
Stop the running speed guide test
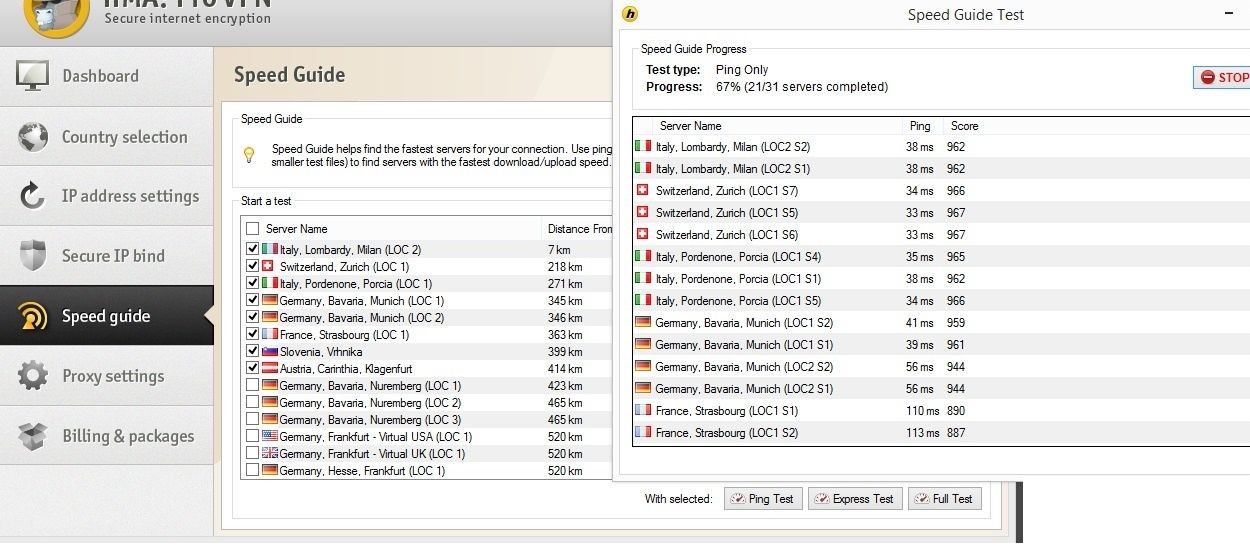1223,77
